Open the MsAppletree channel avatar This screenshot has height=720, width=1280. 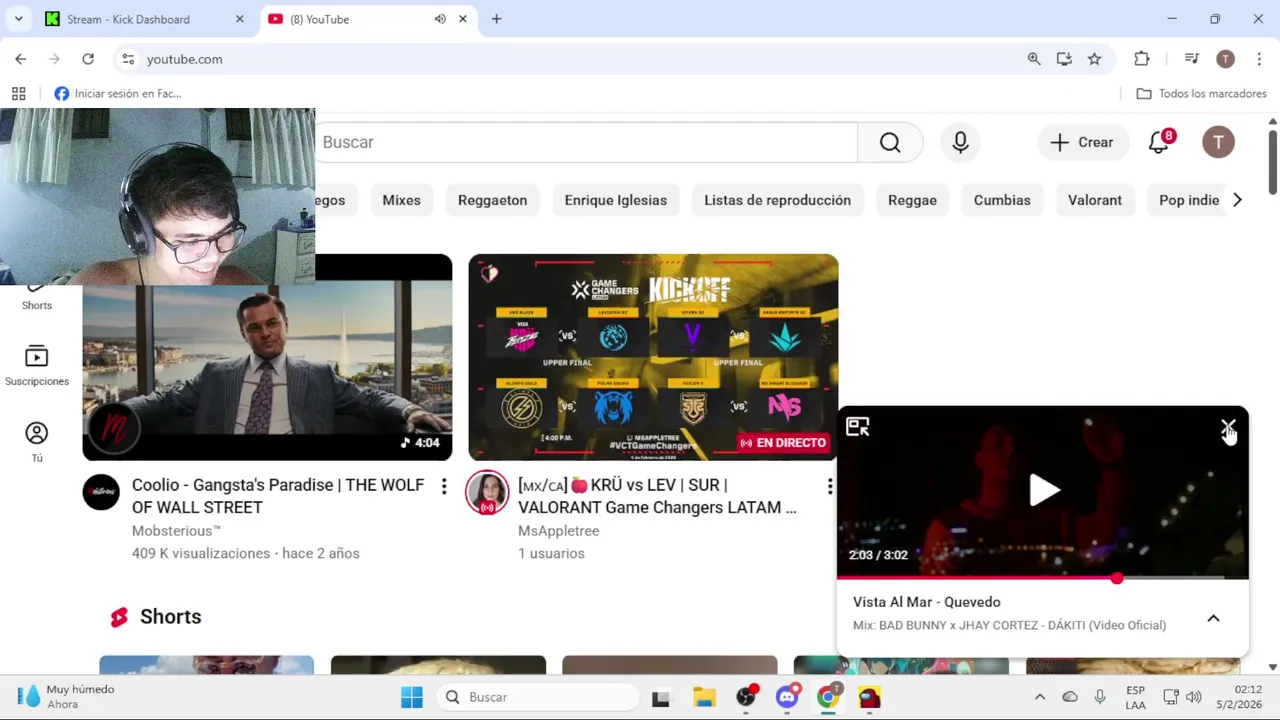pyautogui.click(x=487, y=492)
